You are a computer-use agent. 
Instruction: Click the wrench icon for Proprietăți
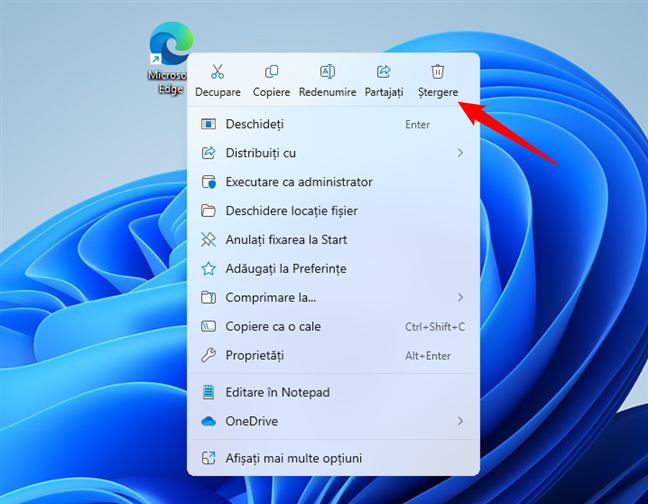click(x=208, y=355)
